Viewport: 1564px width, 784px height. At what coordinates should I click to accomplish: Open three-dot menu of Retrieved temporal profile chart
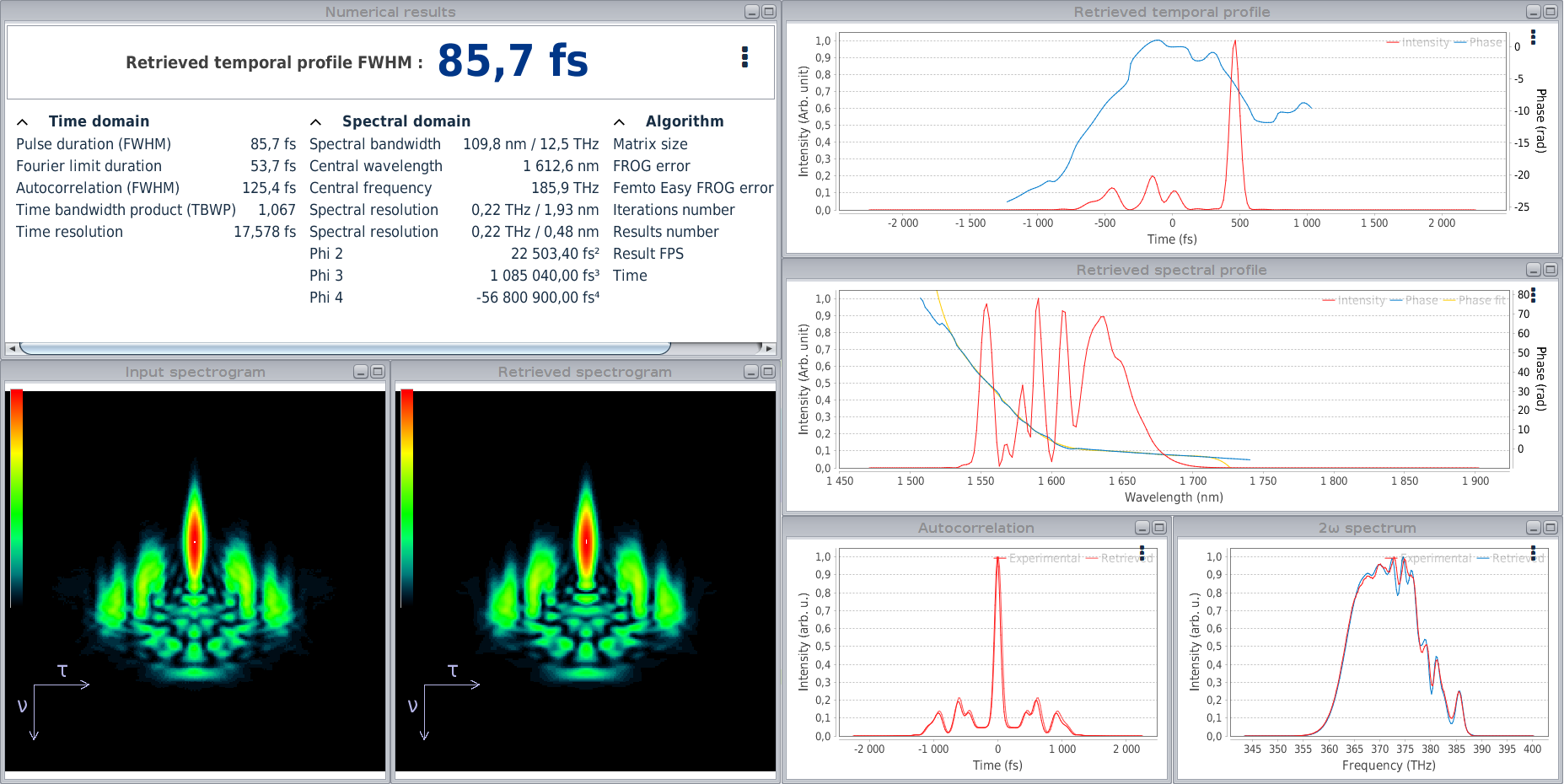[x=1533, y=37]
